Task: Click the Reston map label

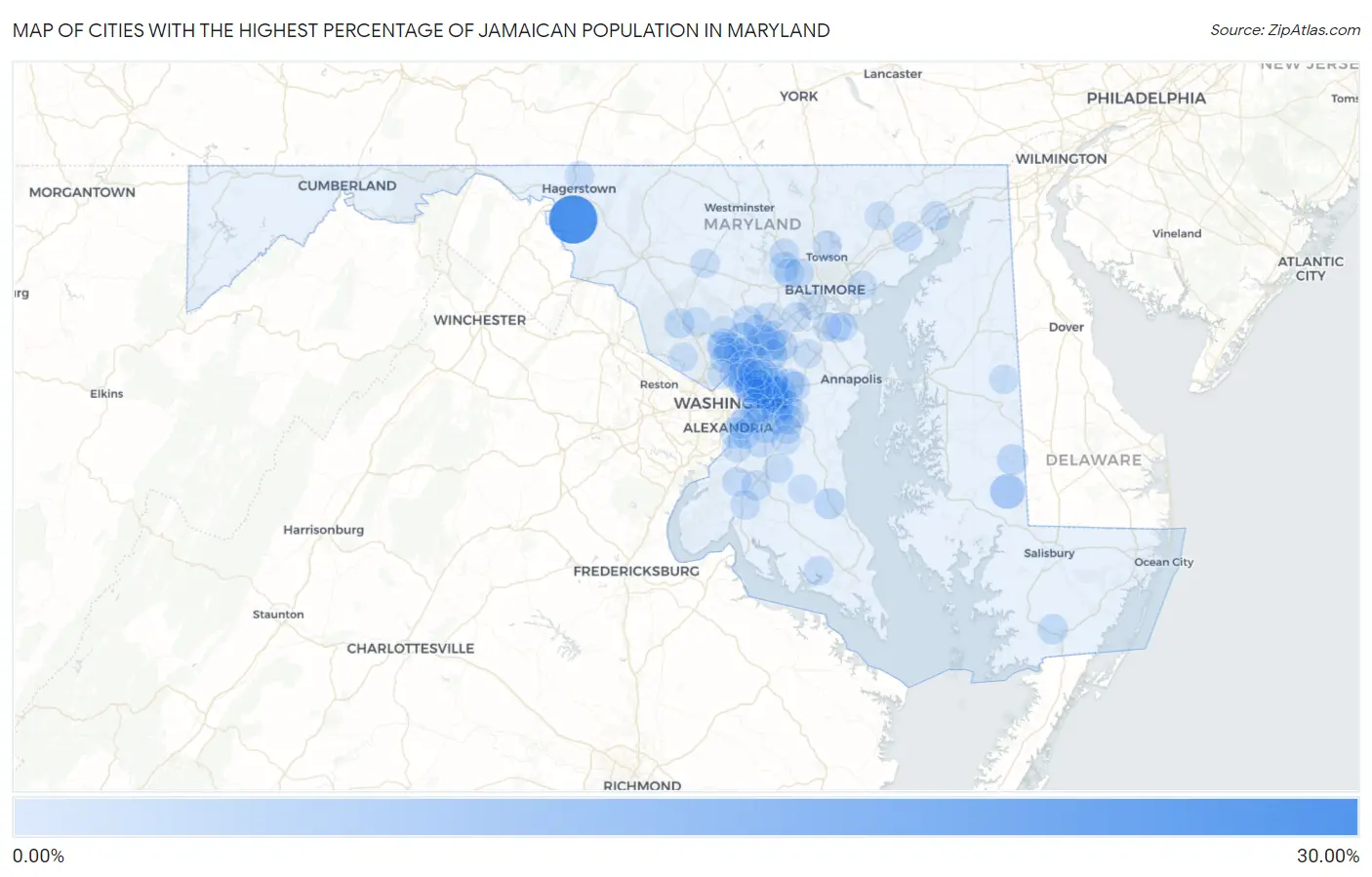Action: coord(659,384)
